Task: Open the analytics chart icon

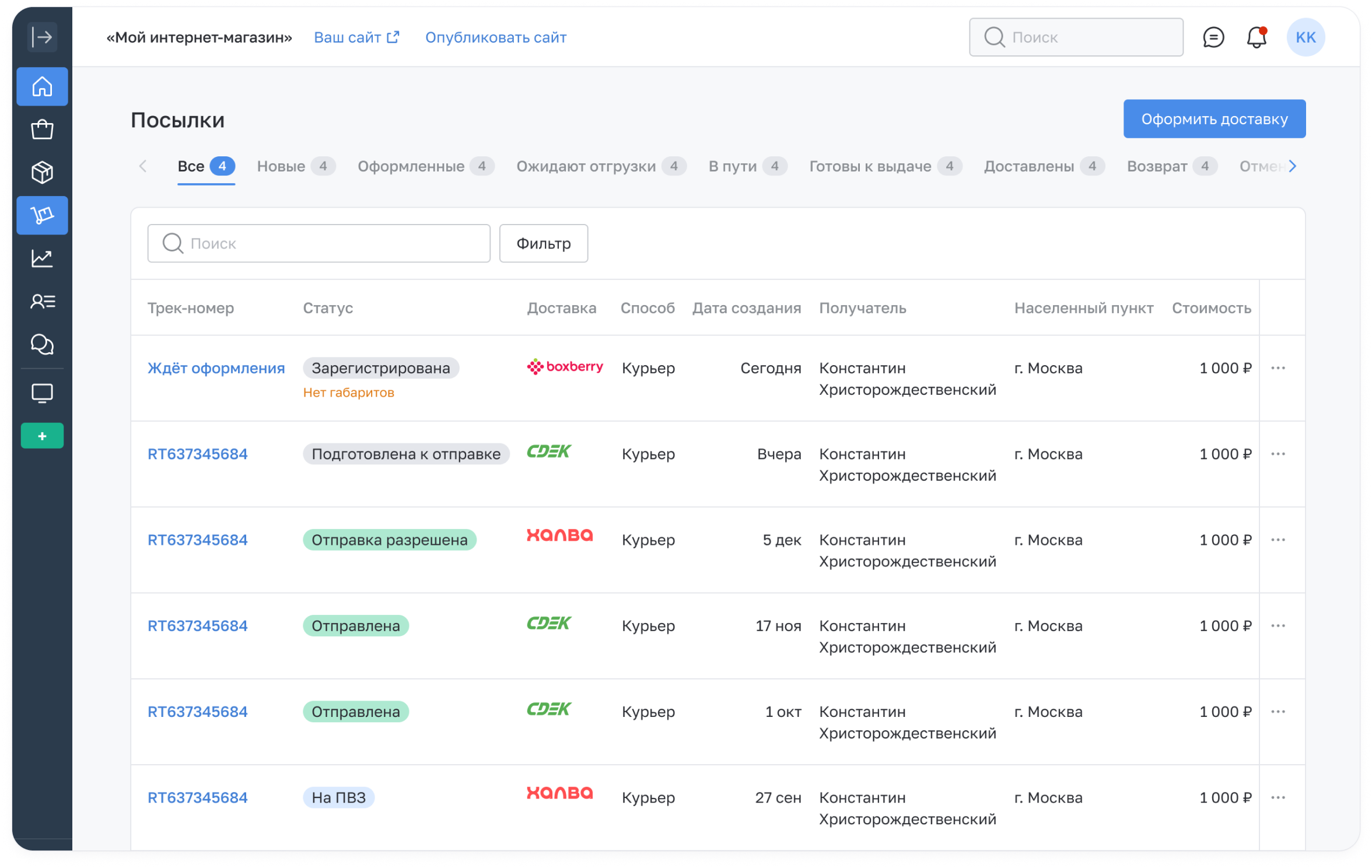Action: tap(42, 258)
